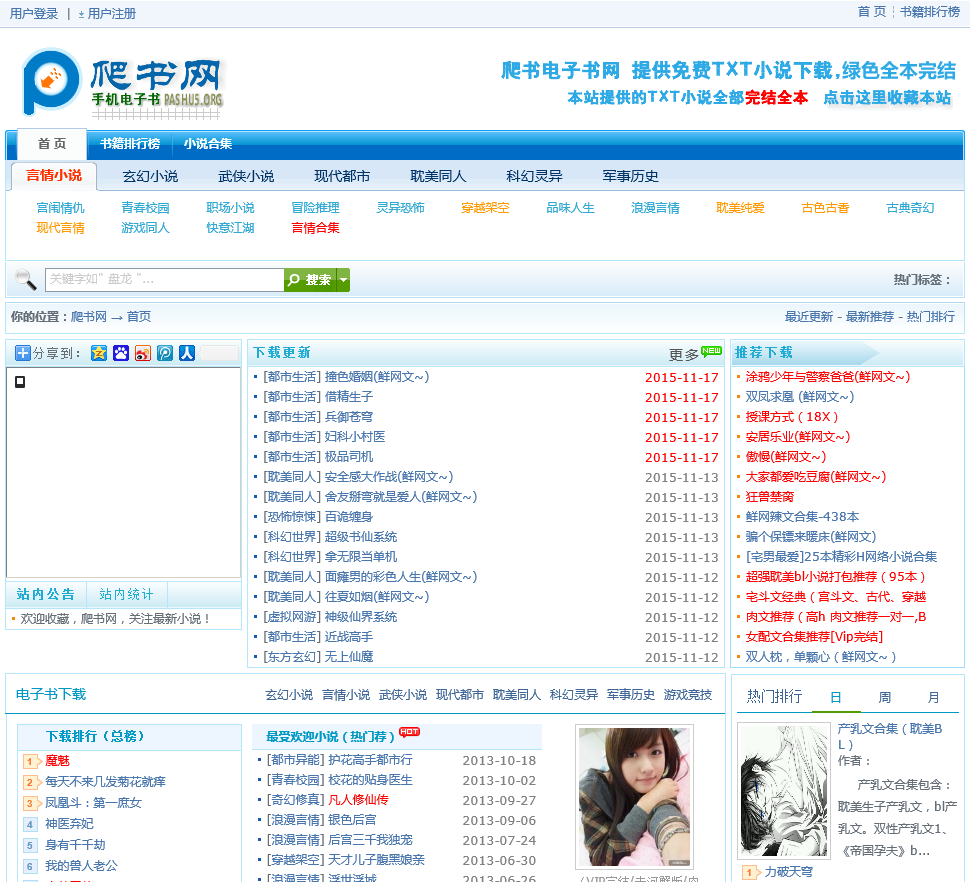Click the breadcrumb bar's 热门排行 link
This screenshot has height=882, width=970.
930,317
